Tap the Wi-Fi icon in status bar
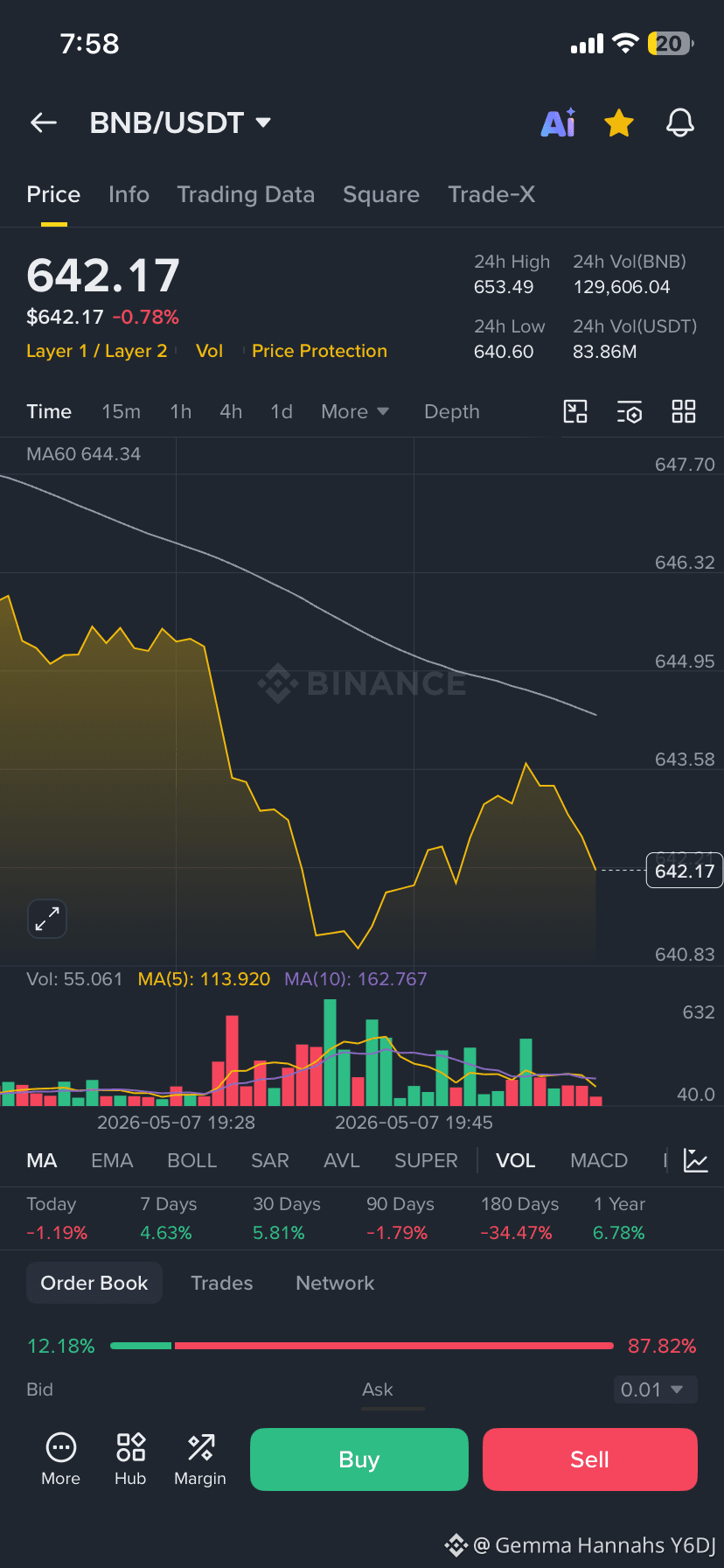 click(625, 44)
